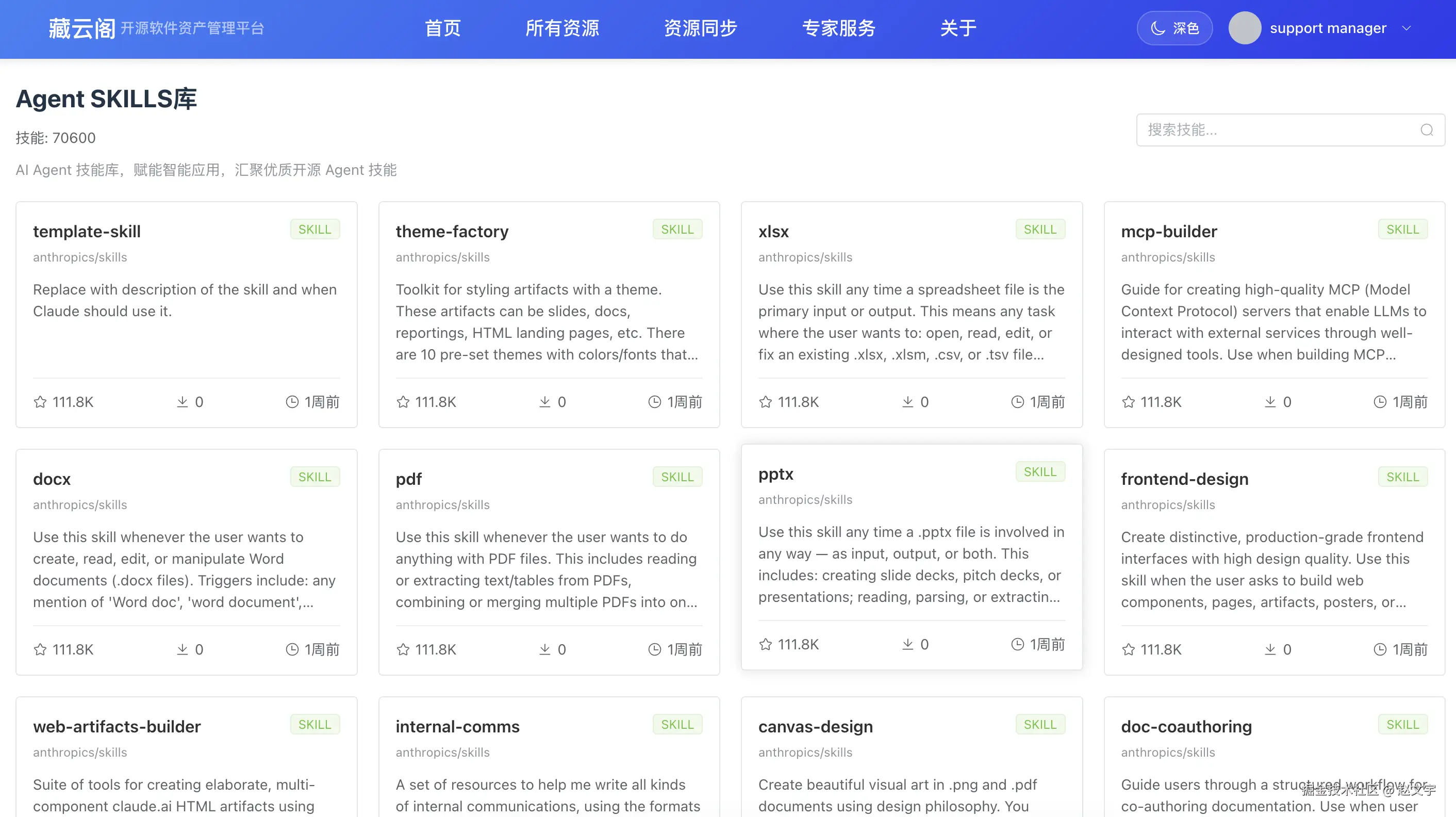Click the star icon on mcp-builder card
Image resolution: width=1456 pixels, height=817 pixels.
pyautogui.click(x=1128, y=402)
